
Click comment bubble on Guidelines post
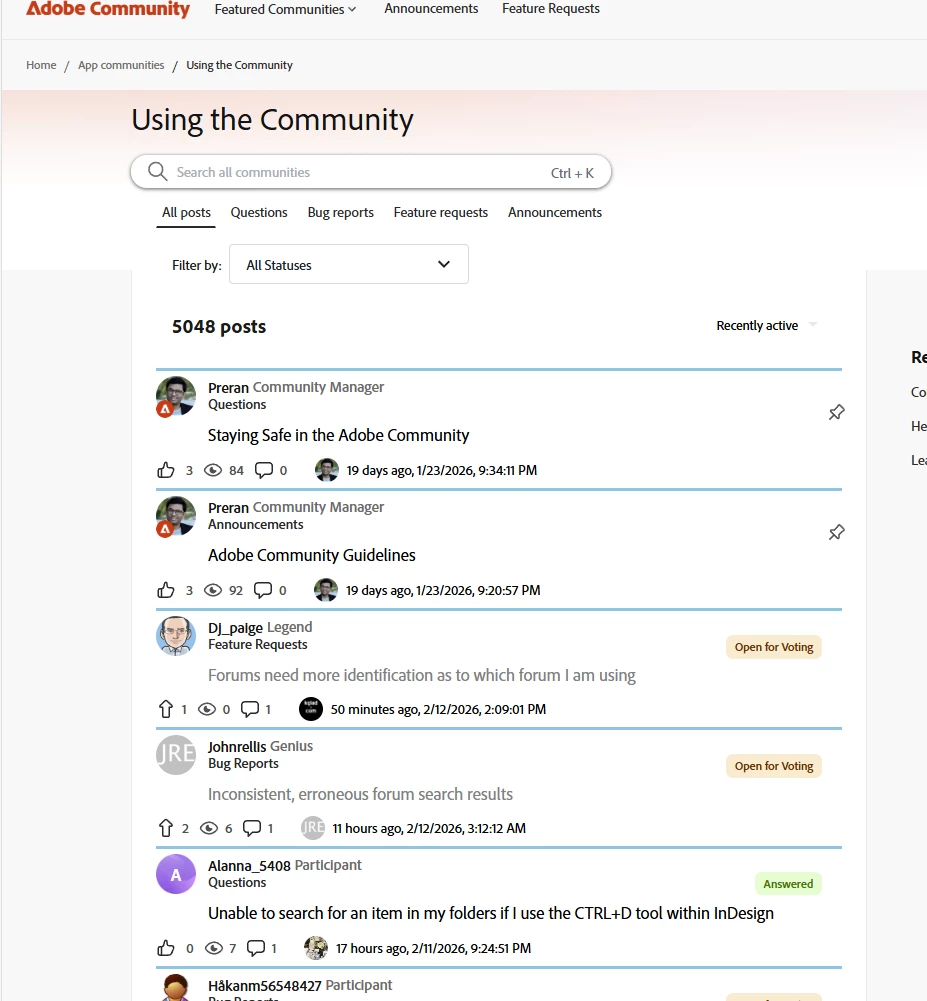[263, 591]
